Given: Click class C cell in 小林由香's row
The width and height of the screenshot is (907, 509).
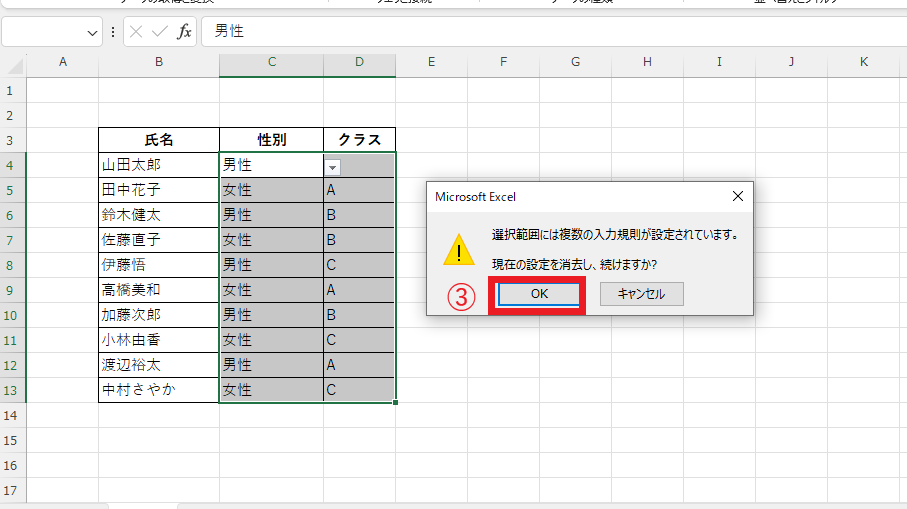Looking at the screenshot, I should tap(360, 340).
